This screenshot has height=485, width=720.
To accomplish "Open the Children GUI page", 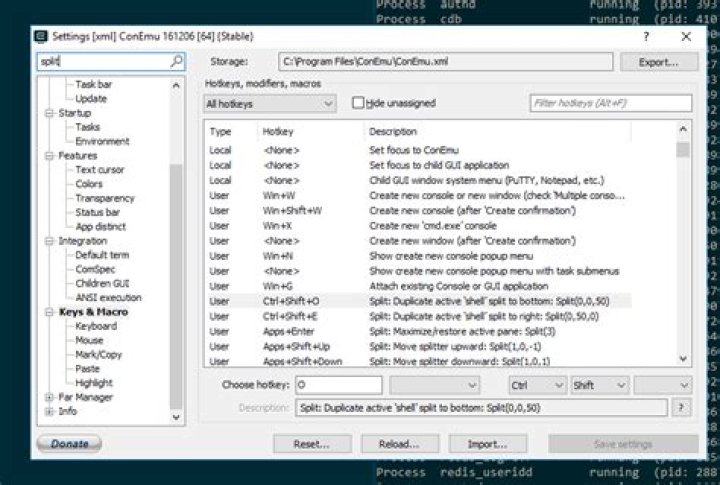I will 102,284.
